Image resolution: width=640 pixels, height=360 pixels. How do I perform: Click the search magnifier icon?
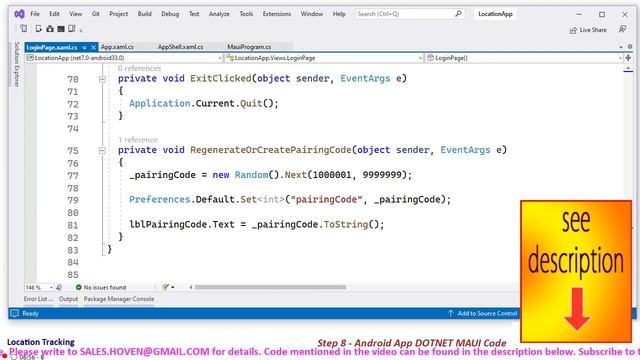pos(458,14)
